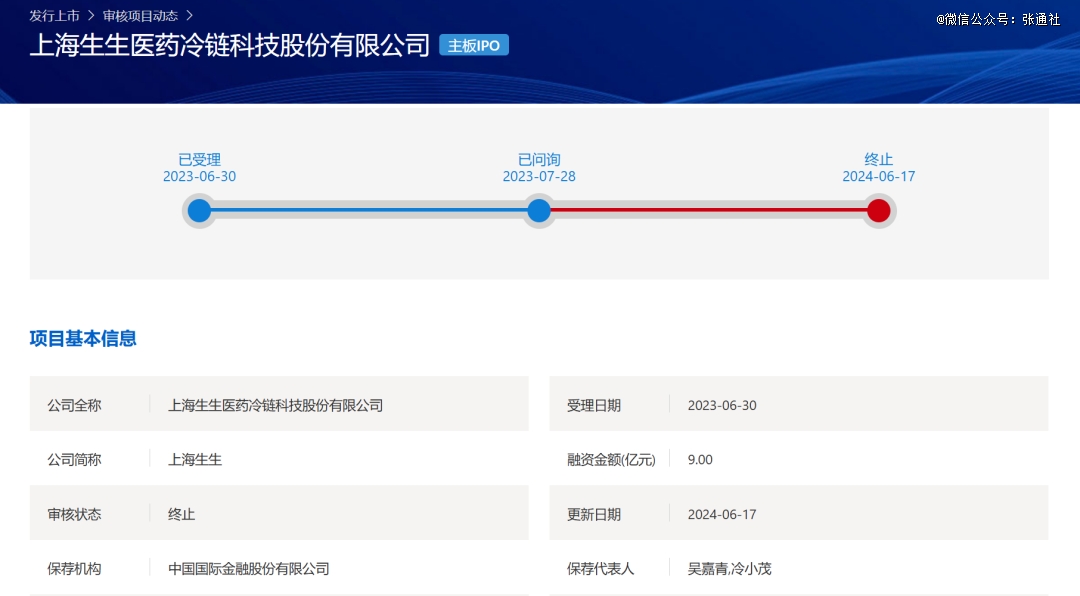The height and width of the screenshot is (596, 1080).
Task: Click the chevron after 审核项目动态
Action: point(190,16)
